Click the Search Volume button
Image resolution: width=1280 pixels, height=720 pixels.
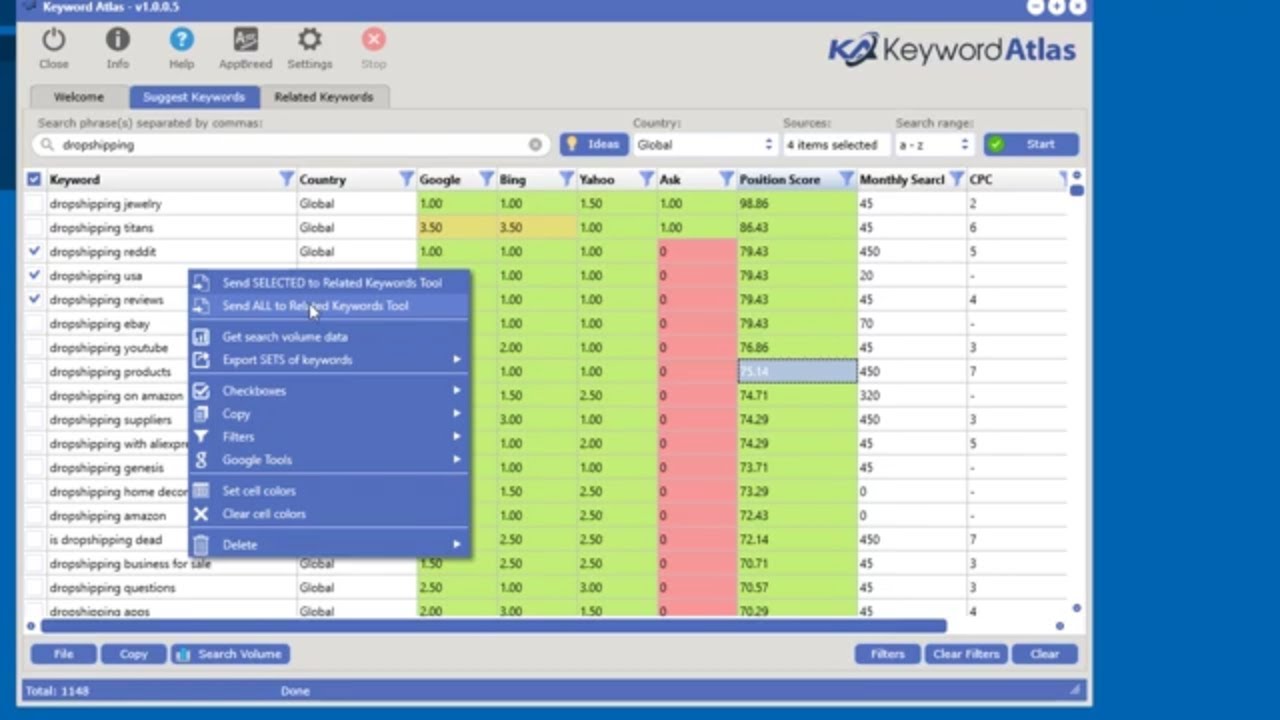point(230,654)
